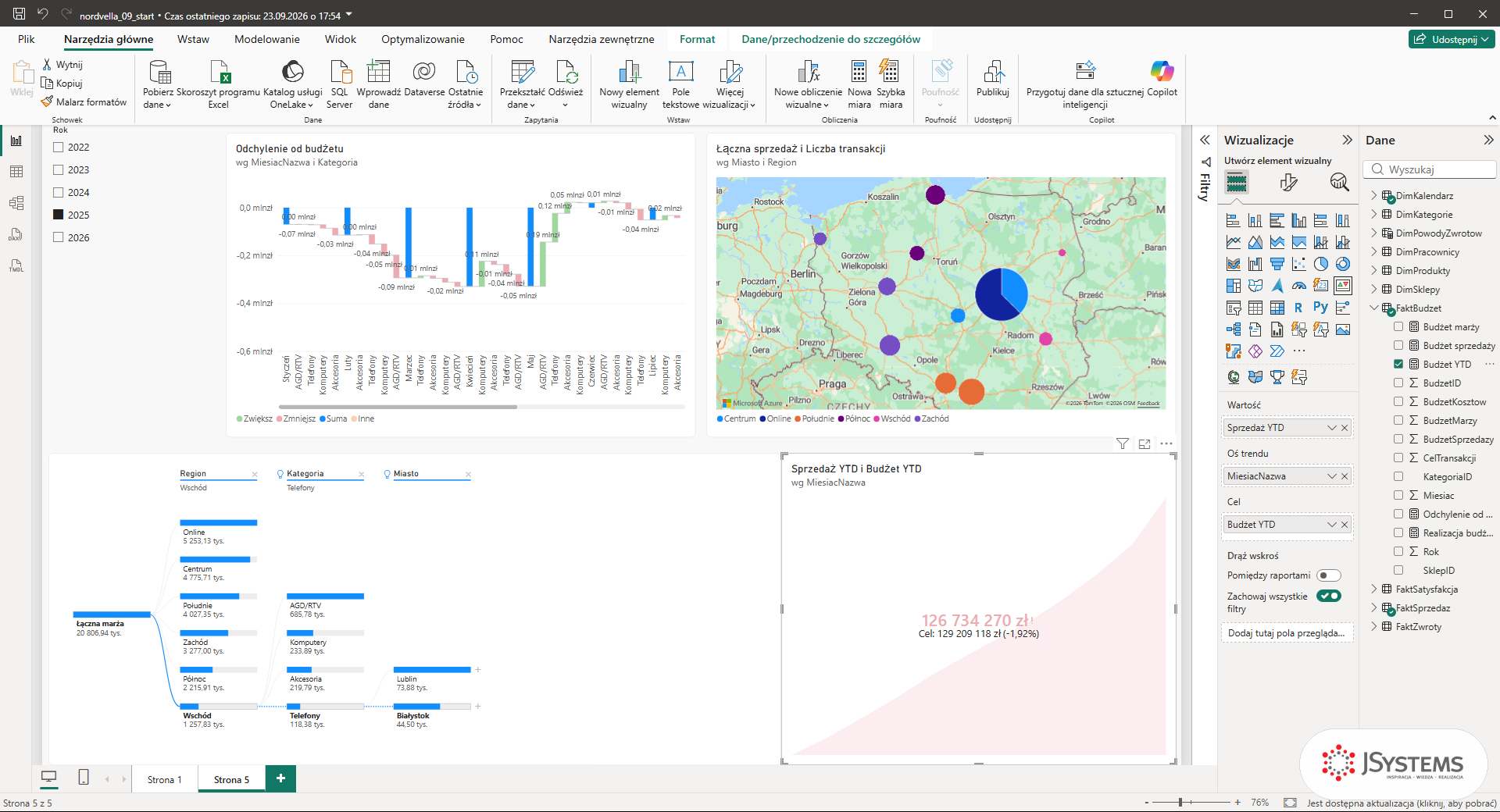Uncheck the 2025 year slicer box
The height and width of the screenshot is (812, 1500).
point(58,215)
